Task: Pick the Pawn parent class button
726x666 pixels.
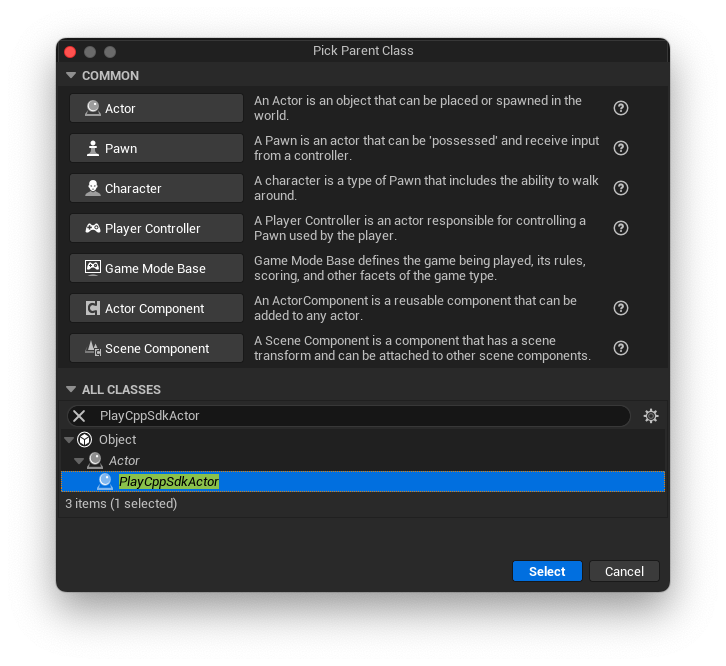Action: point(156,148)
